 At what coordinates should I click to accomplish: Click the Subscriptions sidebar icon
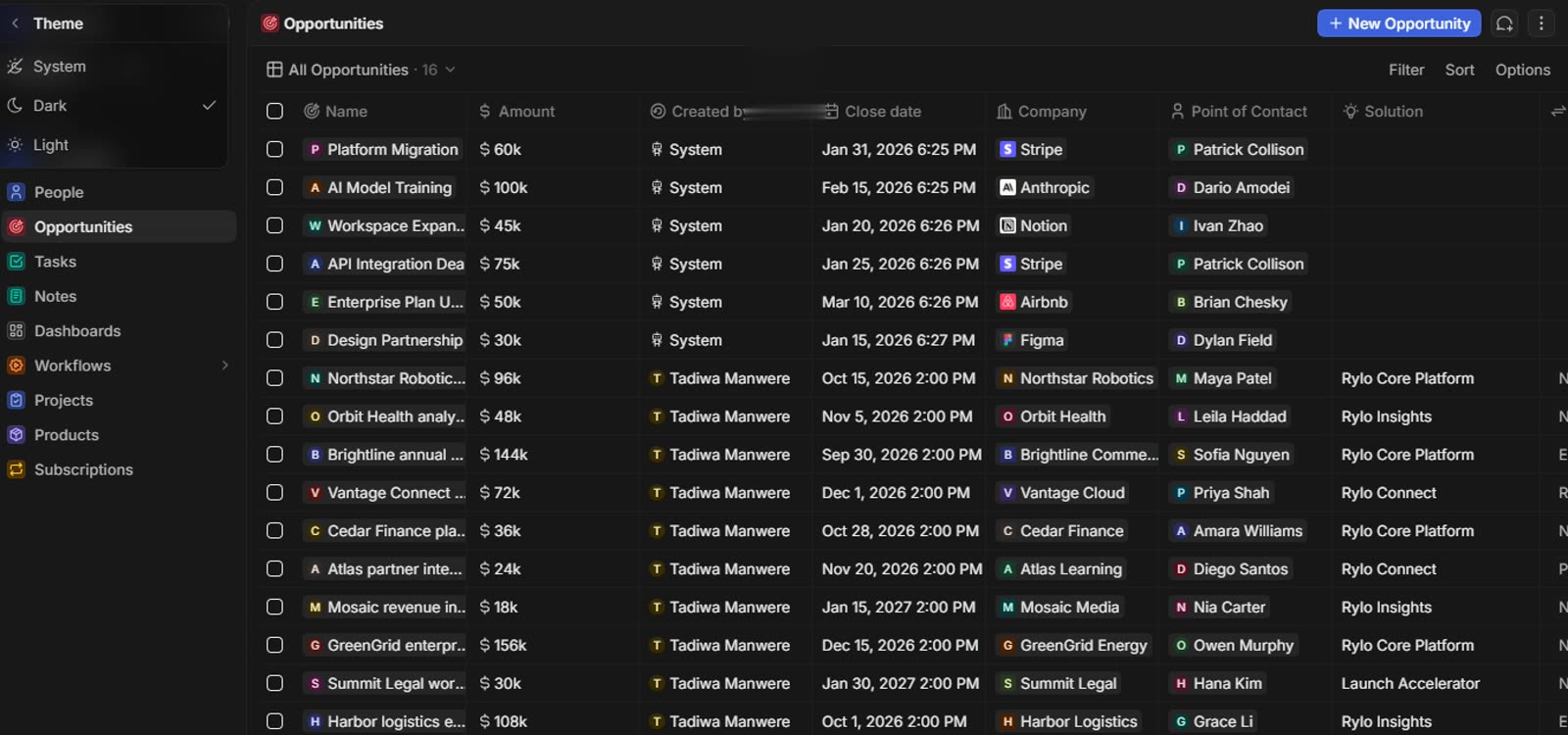[16, 469]
